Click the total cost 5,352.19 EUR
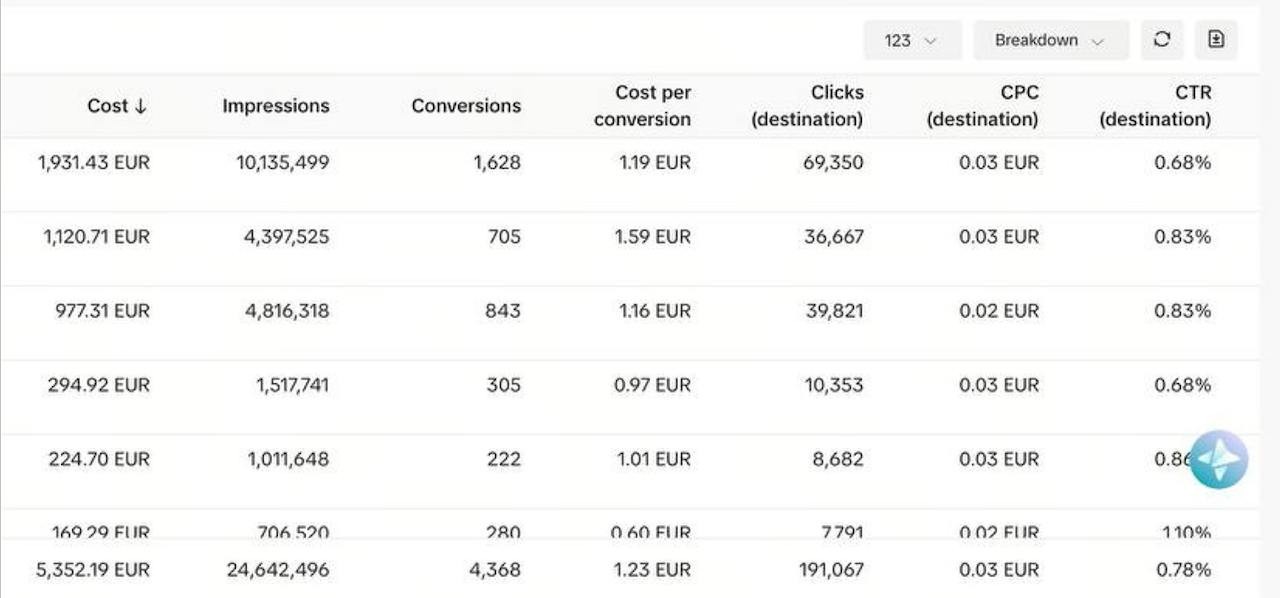 [x=93, y=570]
